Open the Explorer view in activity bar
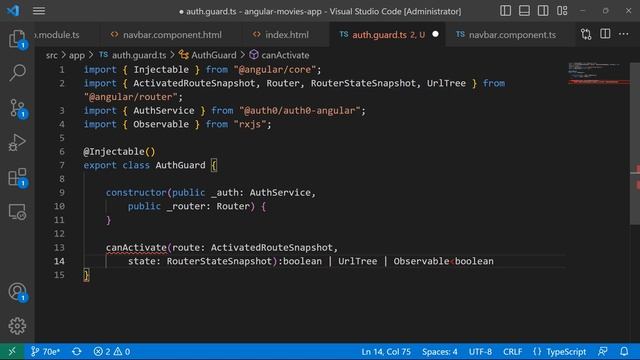This screenshot has width=640, height=360. tap(17, 39)
